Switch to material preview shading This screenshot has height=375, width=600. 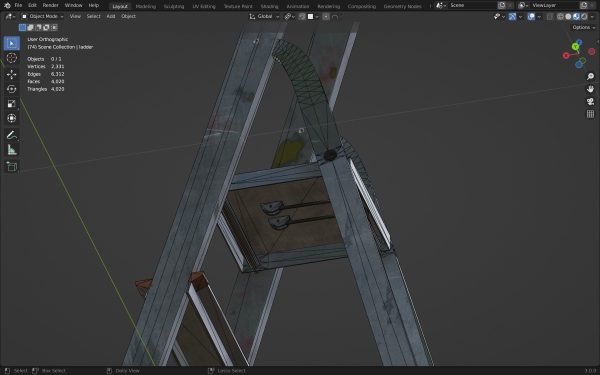576,16
